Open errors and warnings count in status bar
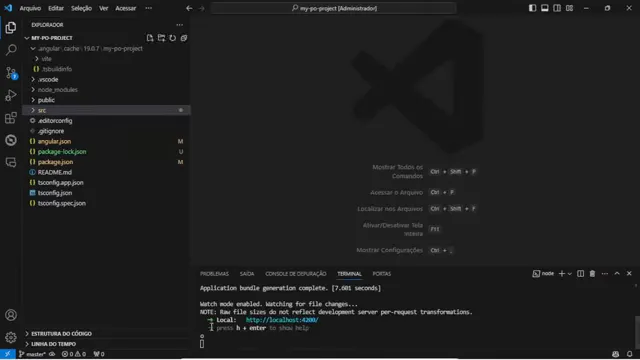 point(74,354)
